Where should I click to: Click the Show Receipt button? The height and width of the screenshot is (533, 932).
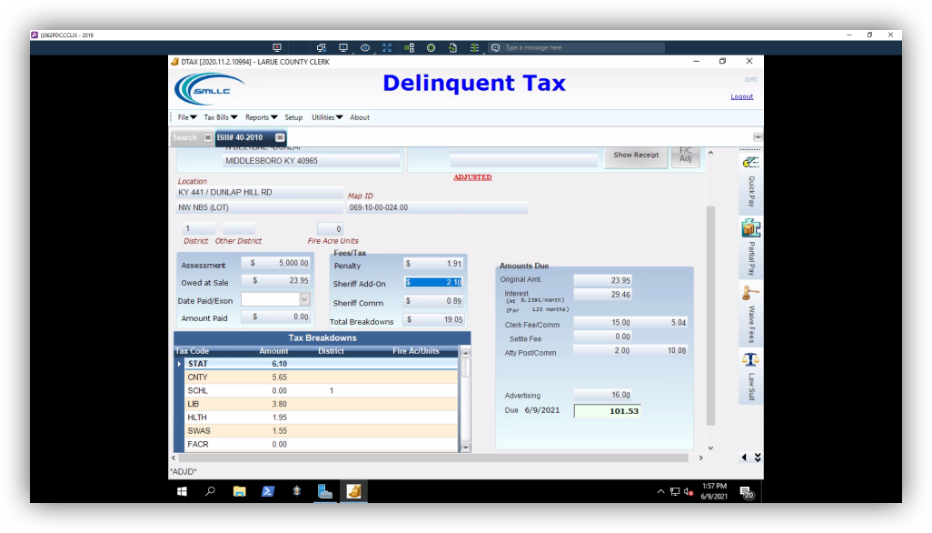(636, 156)
